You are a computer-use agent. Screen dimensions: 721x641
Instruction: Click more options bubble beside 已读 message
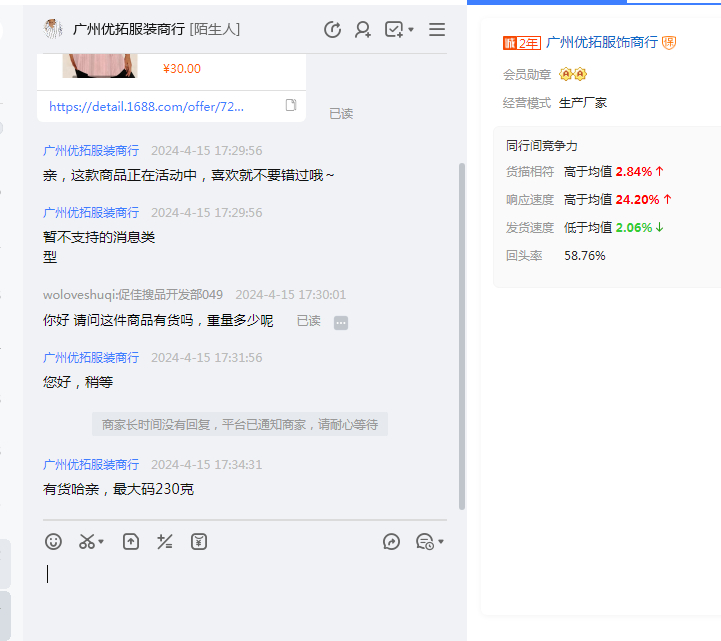[x=341, y=323]
